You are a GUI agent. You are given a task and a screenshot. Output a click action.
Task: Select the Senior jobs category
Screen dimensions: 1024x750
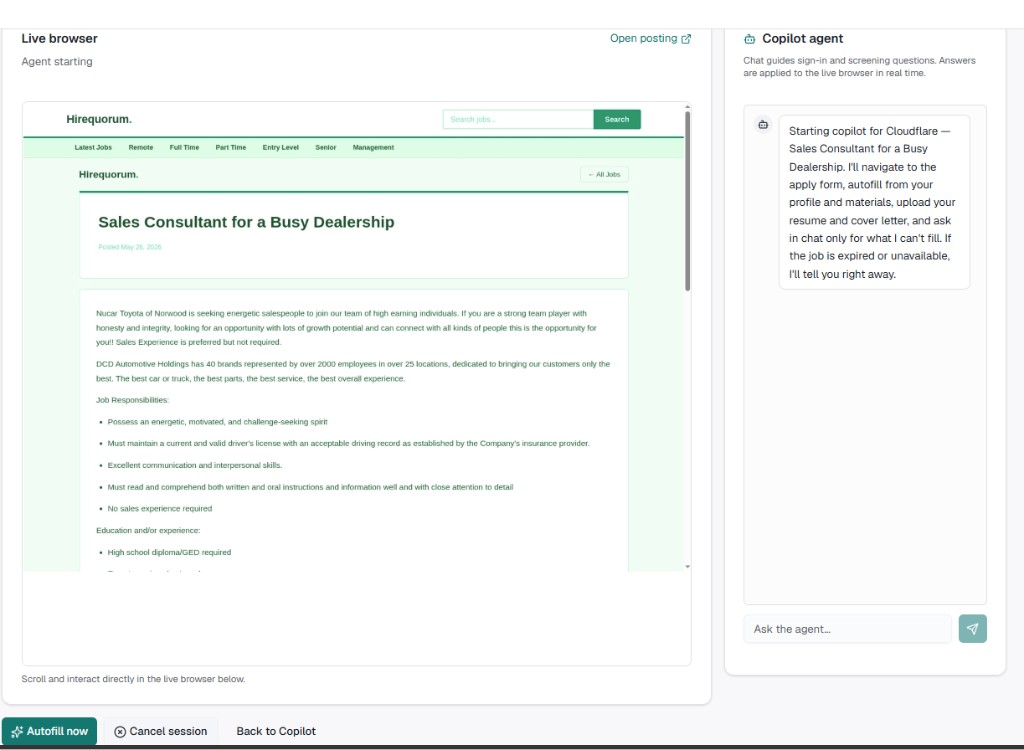(x=325, y=147)
